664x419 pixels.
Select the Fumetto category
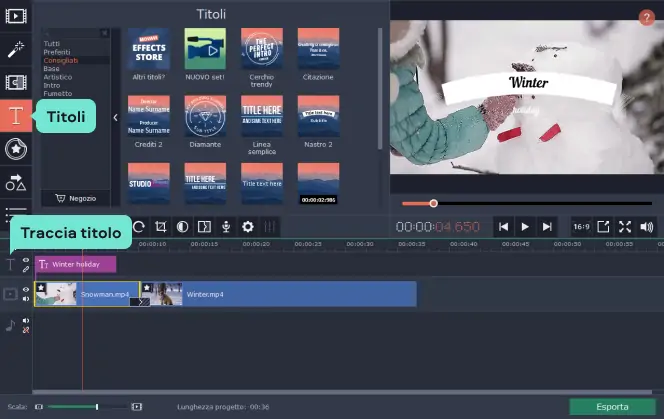coord(58,94)
